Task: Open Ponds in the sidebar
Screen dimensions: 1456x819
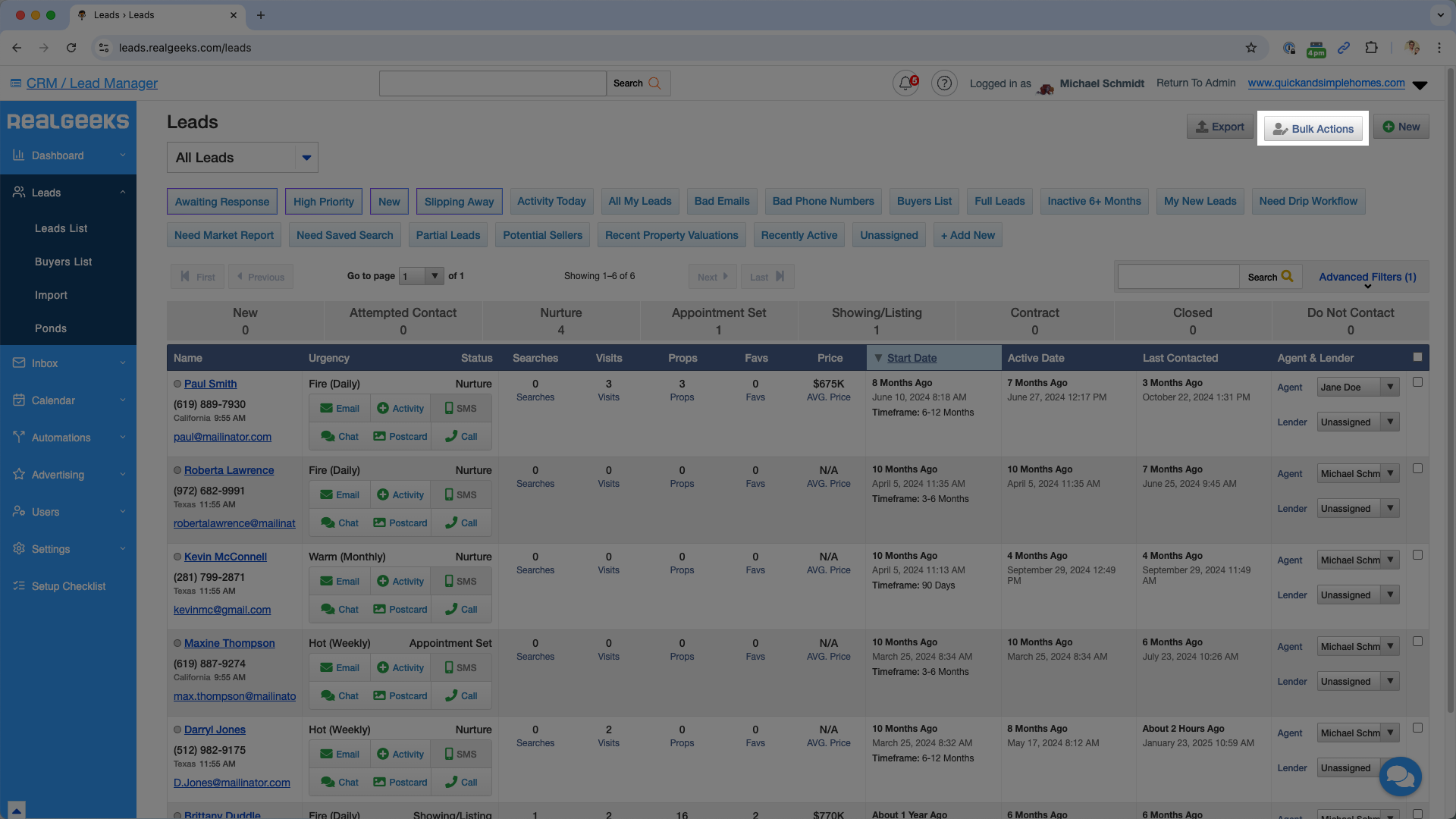Action: coord(51,328)
